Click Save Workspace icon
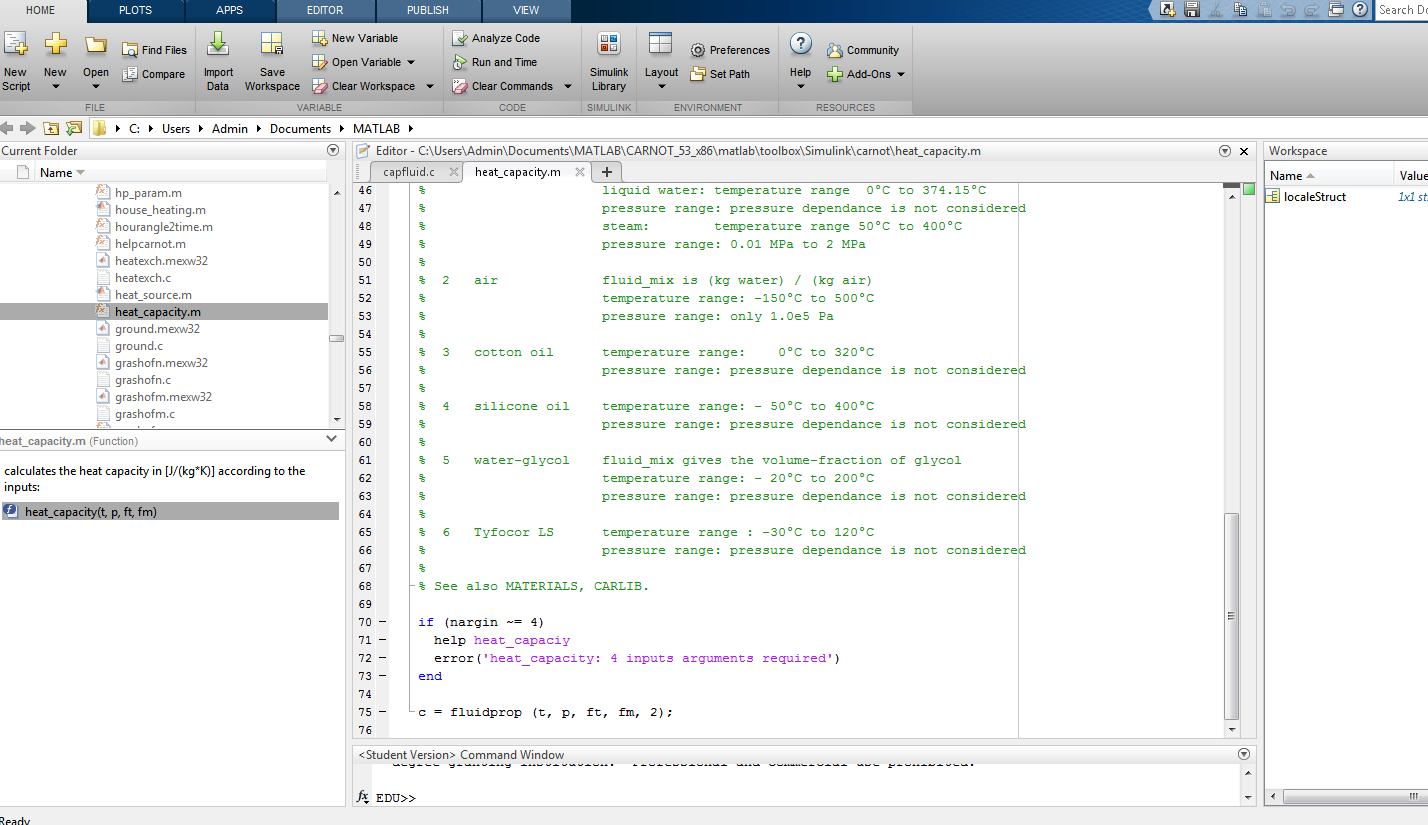The height and width of the screenshot is (825, 1428). tap(272, 45)
